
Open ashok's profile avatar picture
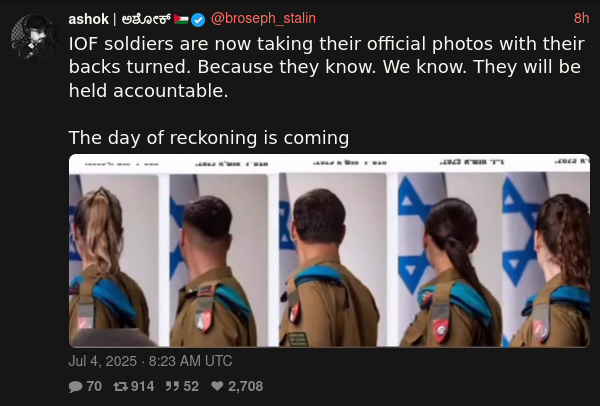(x=35, y=37)
